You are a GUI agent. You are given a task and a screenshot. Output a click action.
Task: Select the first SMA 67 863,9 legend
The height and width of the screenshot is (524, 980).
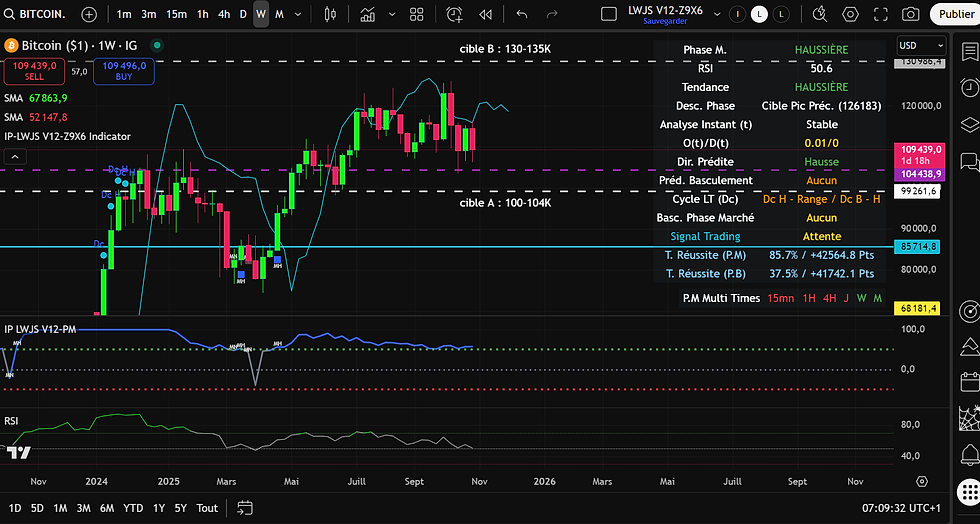click(x=36, y=98)
